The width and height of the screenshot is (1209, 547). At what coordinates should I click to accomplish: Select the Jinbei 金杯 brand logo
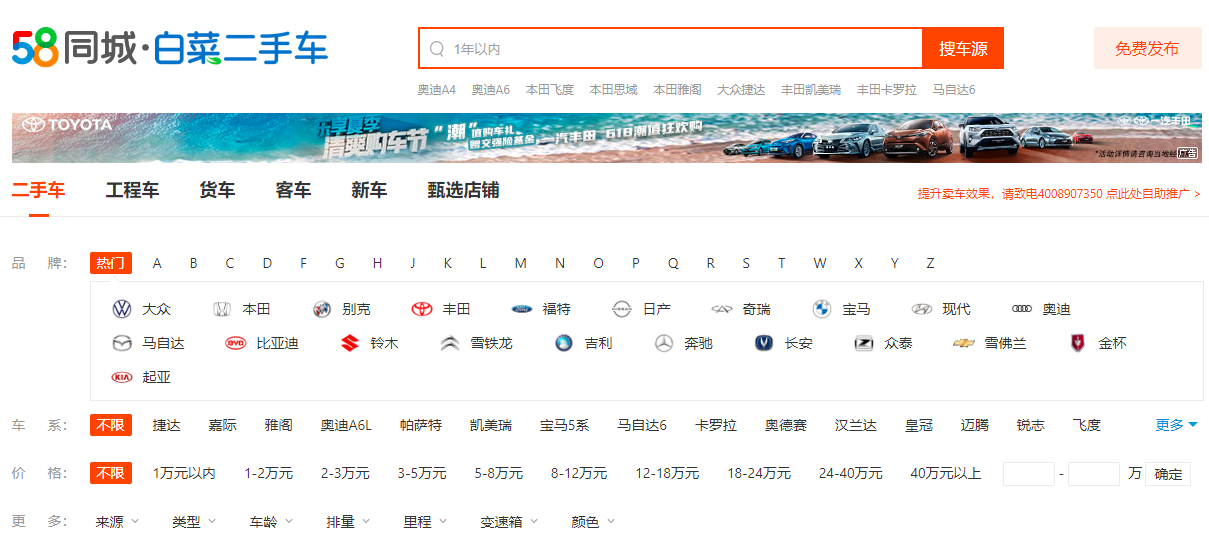pyautogui.click(x=1078, y=343)
